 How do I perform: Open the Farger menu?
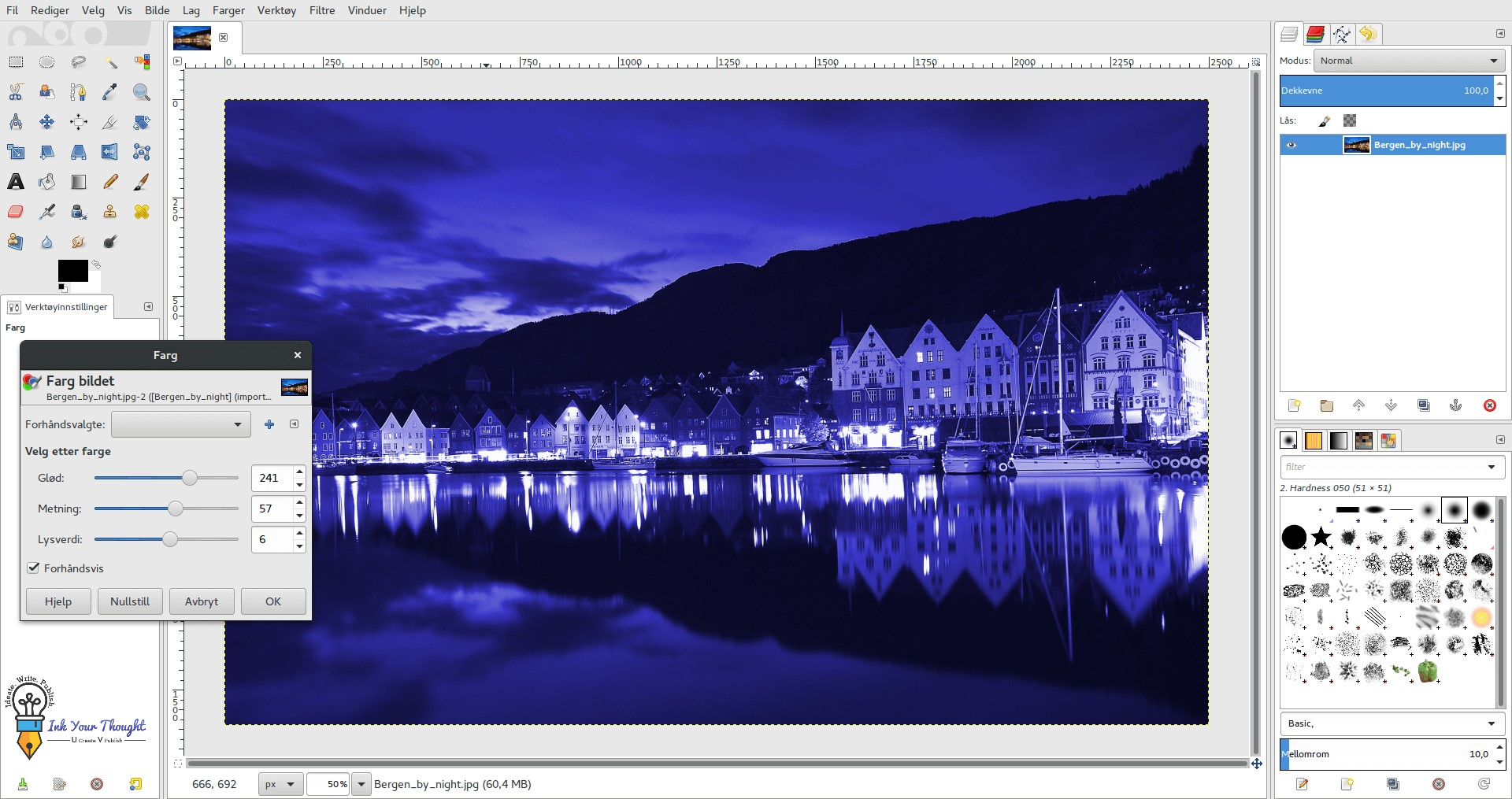coord(228,10)
